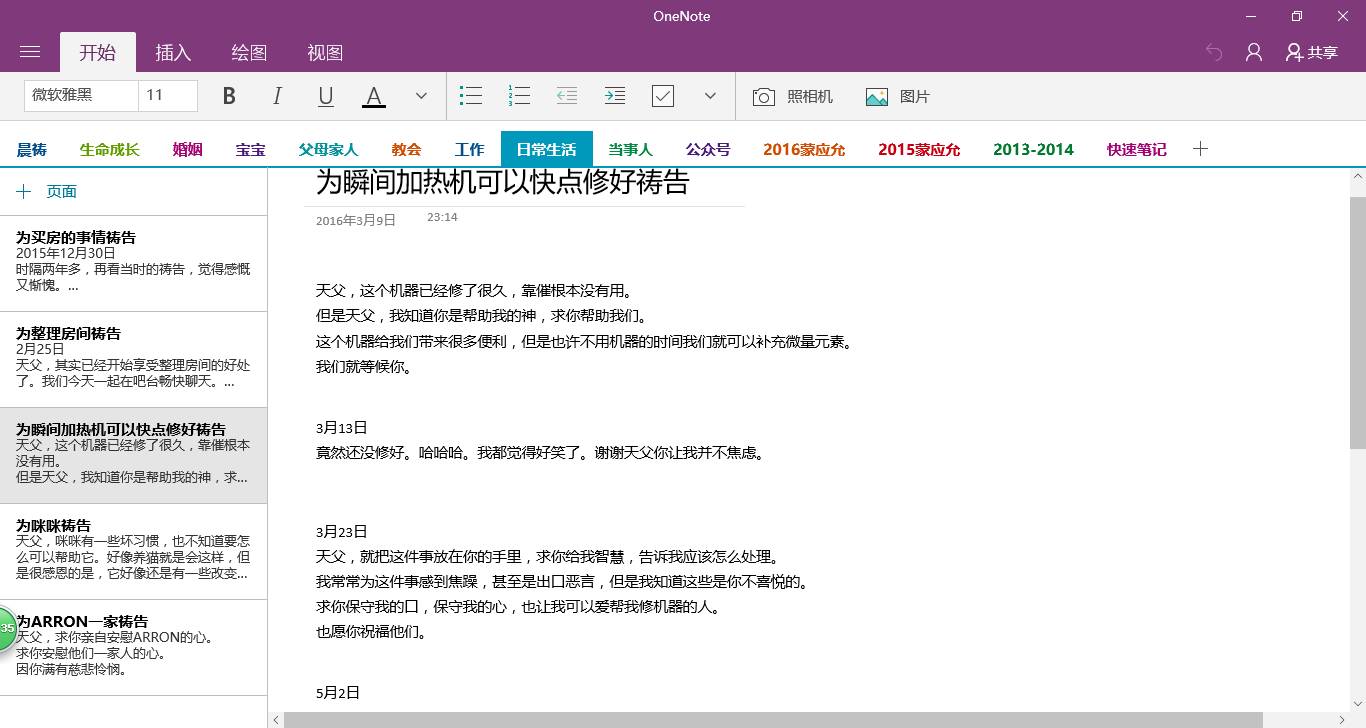Select page 为瞬间加热机可以快点修好祷告 in list
1366x728 pixels.
pos(133,455)
